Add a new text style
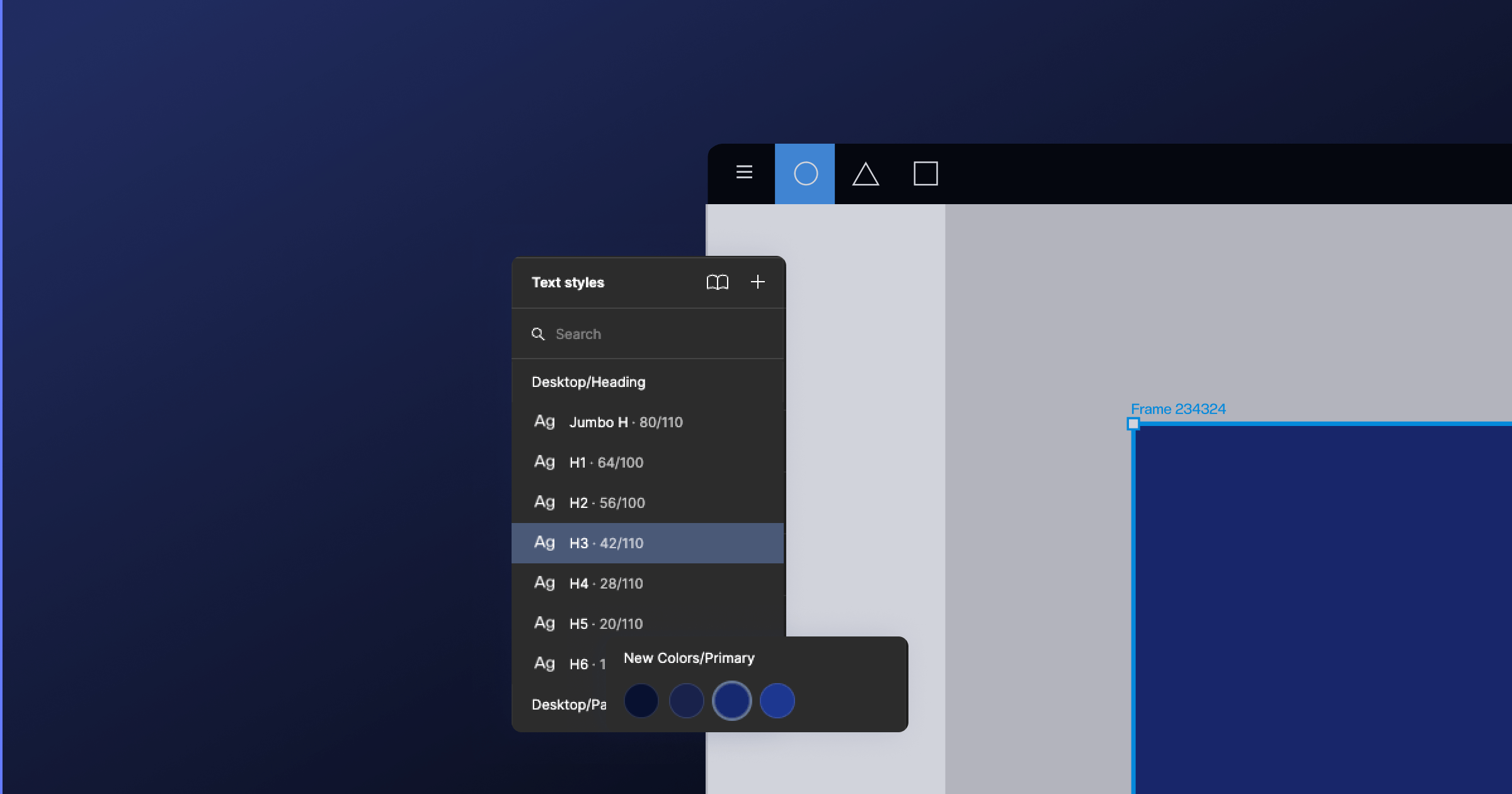This screenshot has height=794, width=1512. (x=758, y=282)
